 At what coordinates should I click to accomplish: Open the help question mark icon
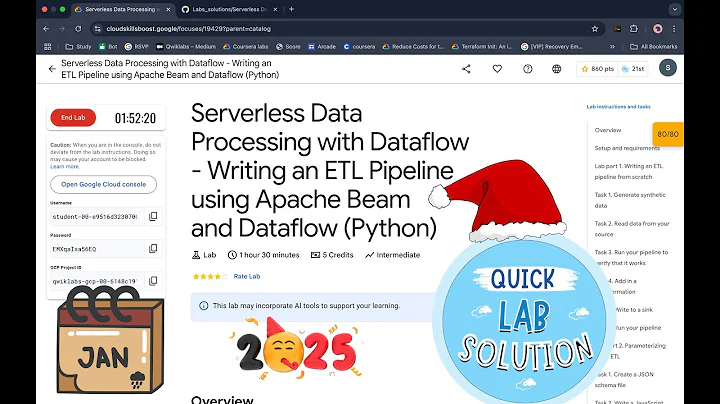pos(528,69)
